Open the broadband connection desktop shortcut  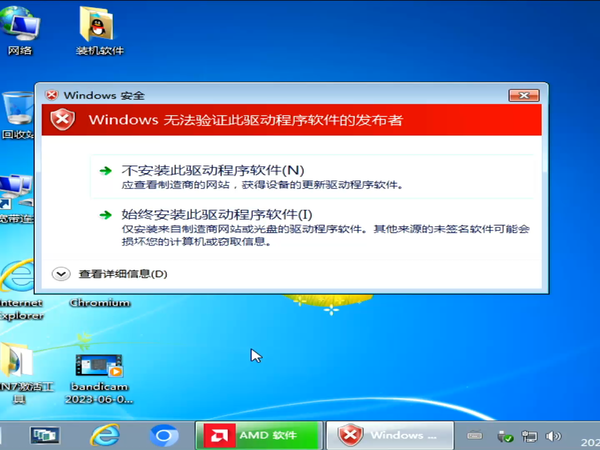(x=16, y=199)
